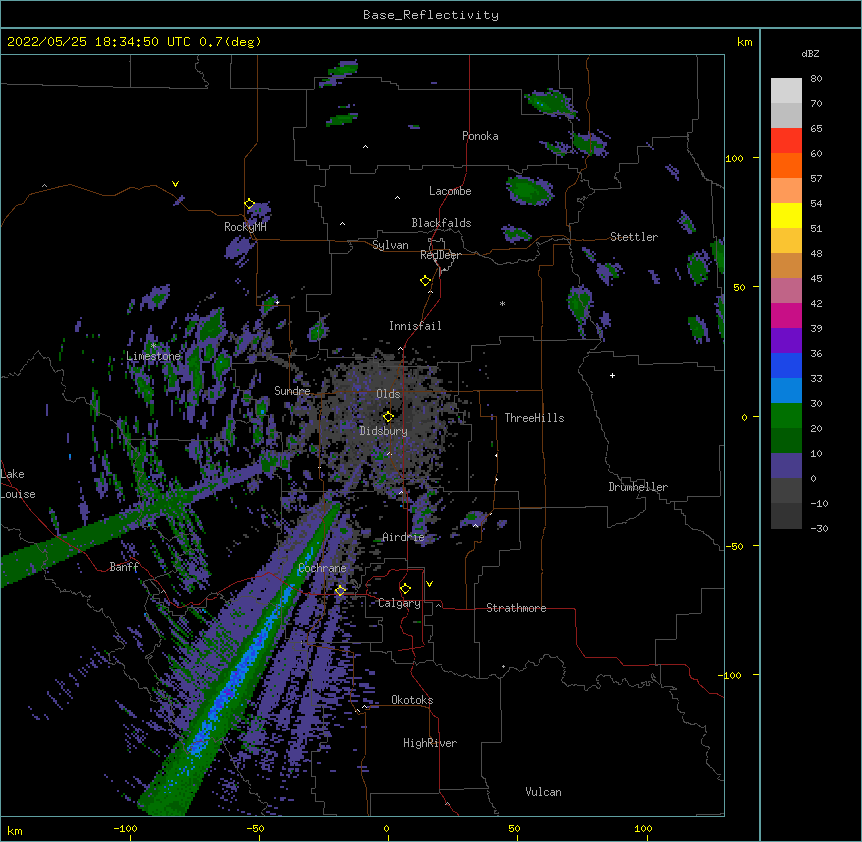Select the bright green 20-30 dBZ legend swatch
This screenshot has width=862, height=842.
click(x=786, y=416)
